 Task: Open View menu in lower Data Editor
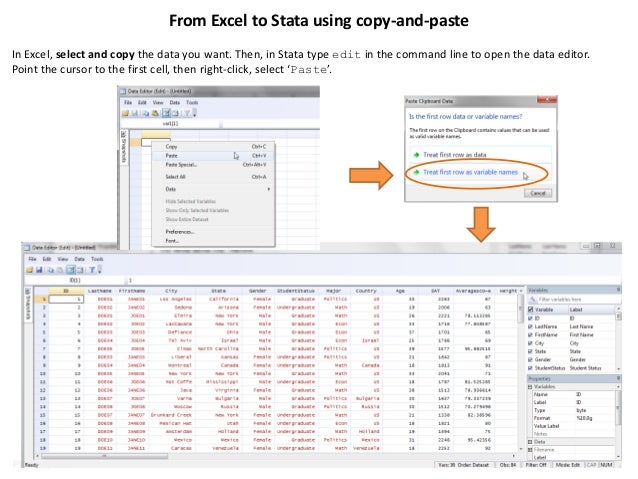[x=63, y=259]
